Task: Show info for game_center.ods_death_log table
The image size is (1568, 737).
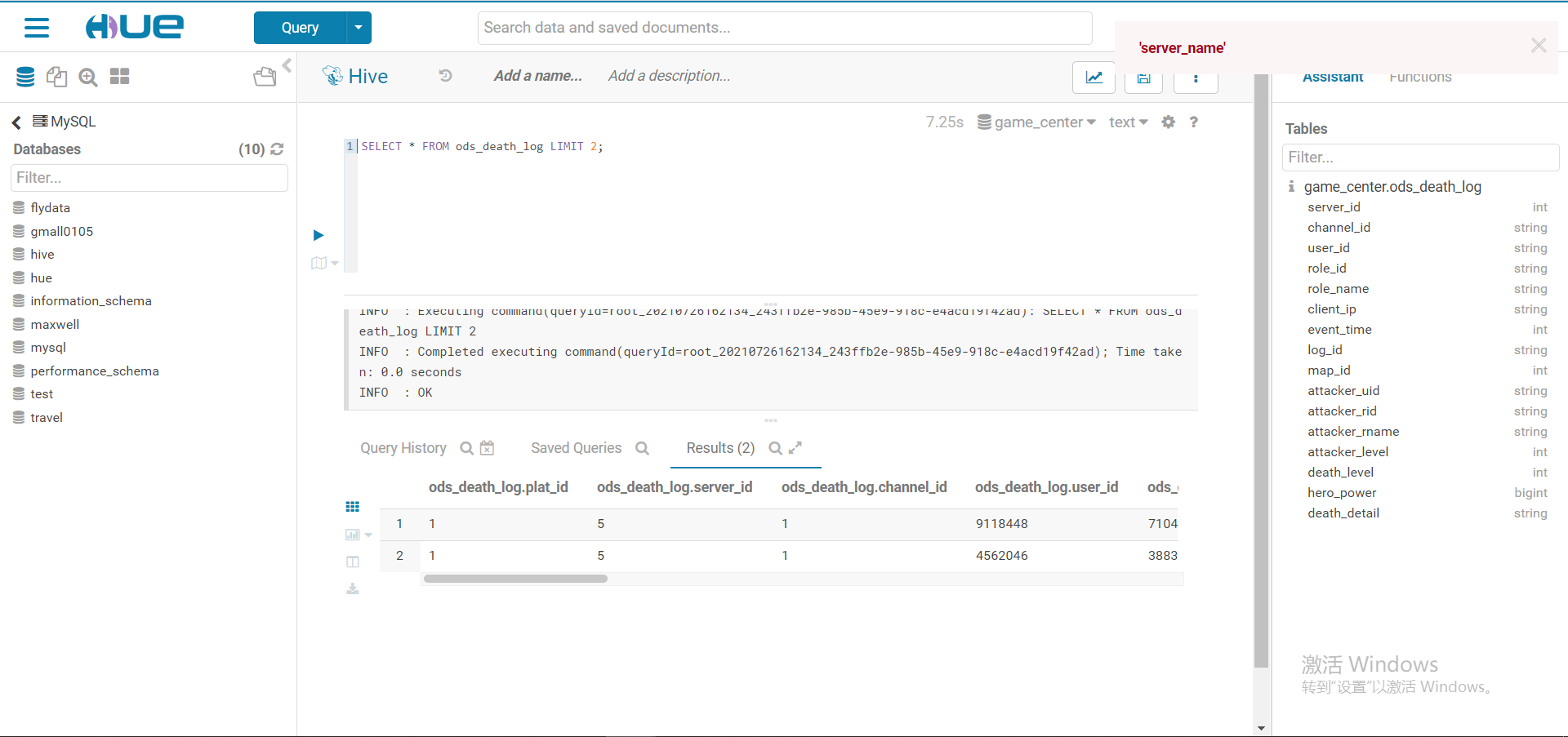Action: 1291,187
